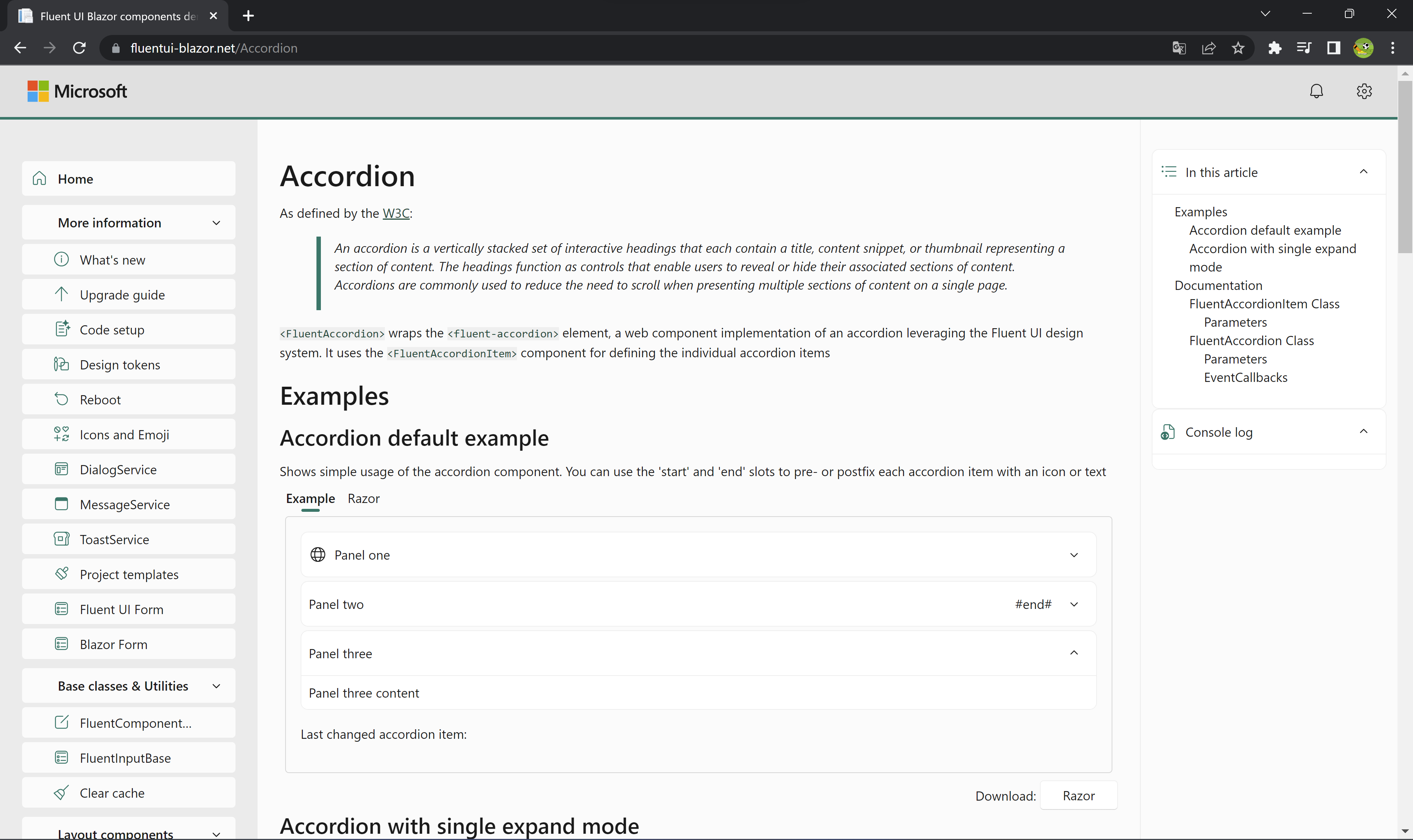The image size is (1413, 840).
Task: Click the Panel three content text
Action: [x=364, y=693]
